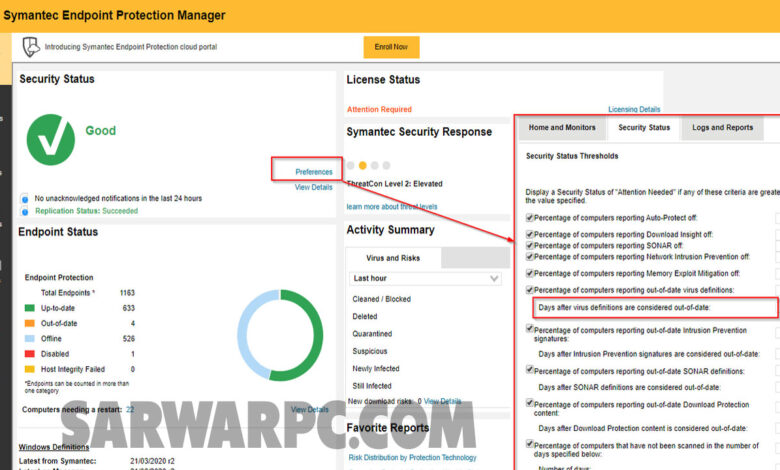Click the computers needing a restart count 22
This screenshot has width=780, height=470.
(130, 410)
